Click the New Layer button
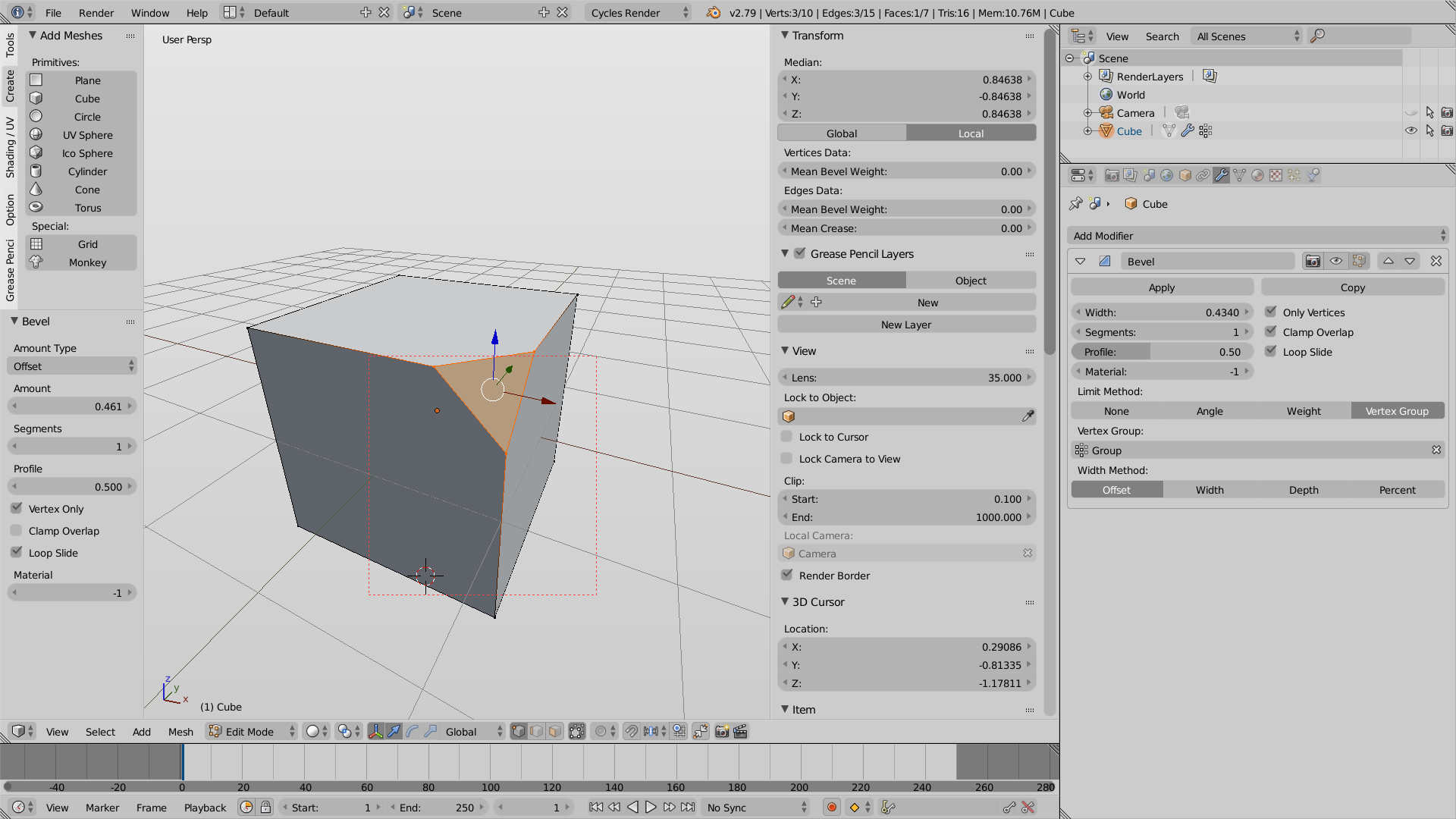The height and width of the screenshot is (819, 1456). 906,324
